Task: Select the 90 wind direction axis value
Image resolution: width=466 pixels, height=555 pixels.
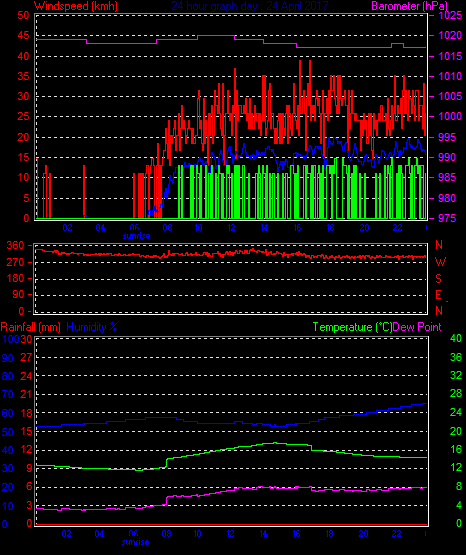Action: click(18, 294)
